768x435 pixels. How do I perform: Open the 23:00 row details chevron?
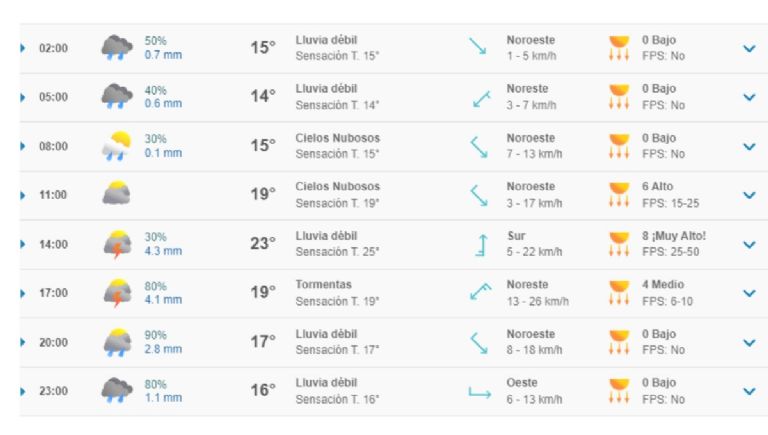tap(749, 391)
